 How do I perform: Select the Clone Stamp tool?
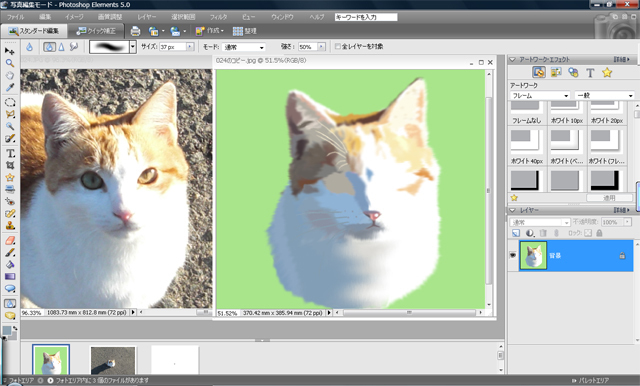10,225
